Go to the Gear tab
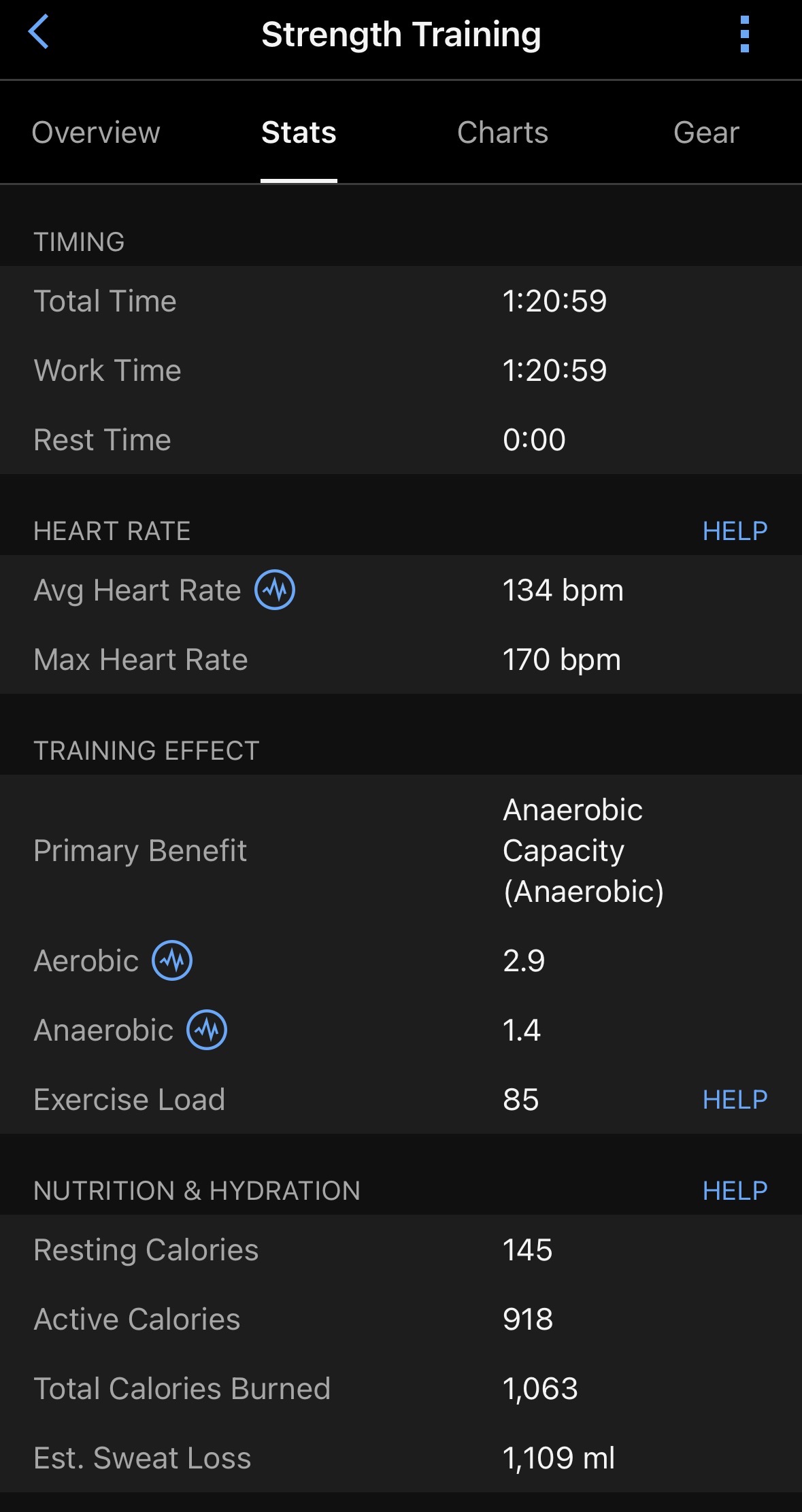Viewport: 802px width, 1512px height. click(706, 133)
